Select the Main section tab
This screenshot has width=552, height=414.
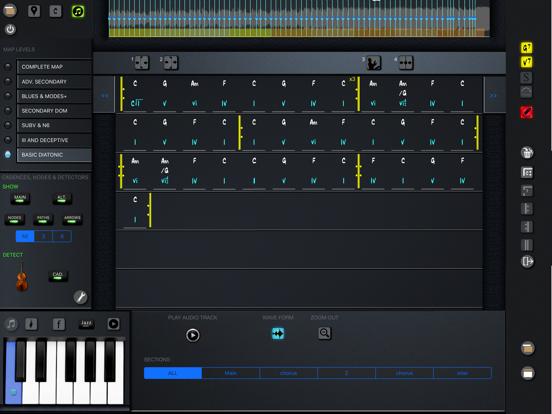point(231,373)
